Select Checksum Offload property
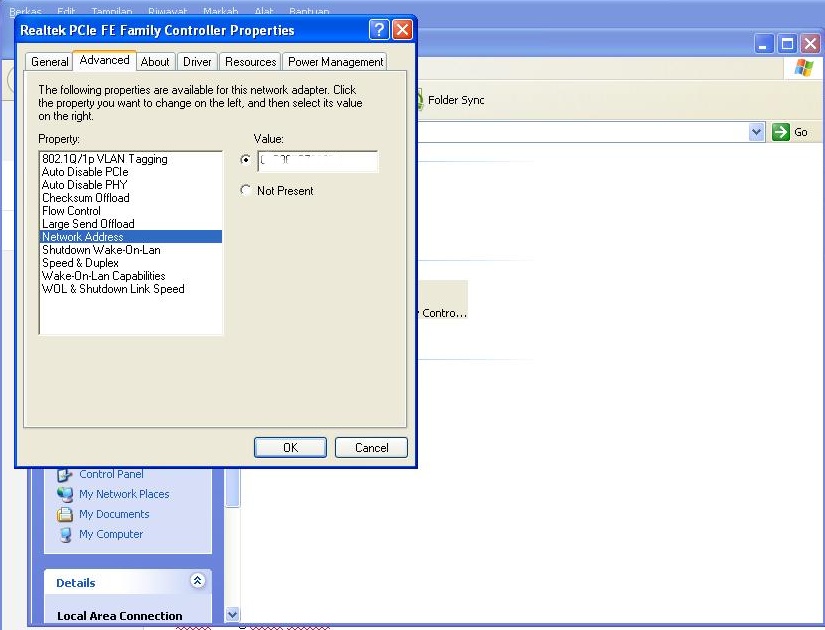Screen dimensions: 825x630 [130, 198]
